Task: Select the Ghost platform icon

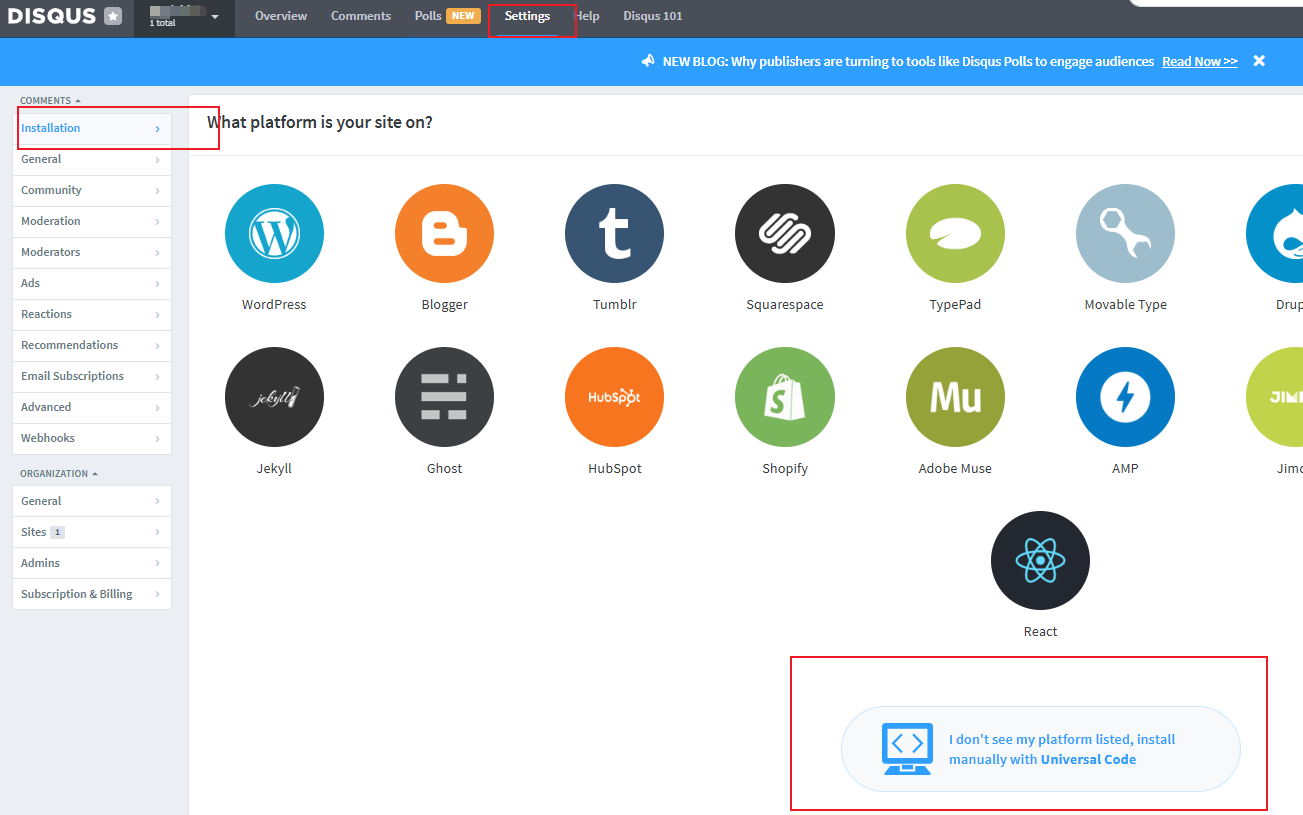Action: 444,397
